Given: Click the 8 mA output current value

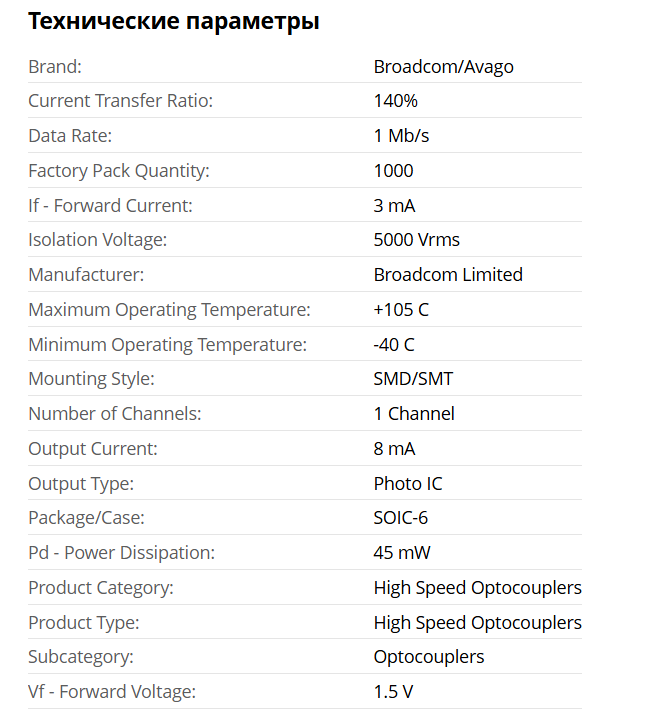Looking at the screenshot, I should (394, 449).
